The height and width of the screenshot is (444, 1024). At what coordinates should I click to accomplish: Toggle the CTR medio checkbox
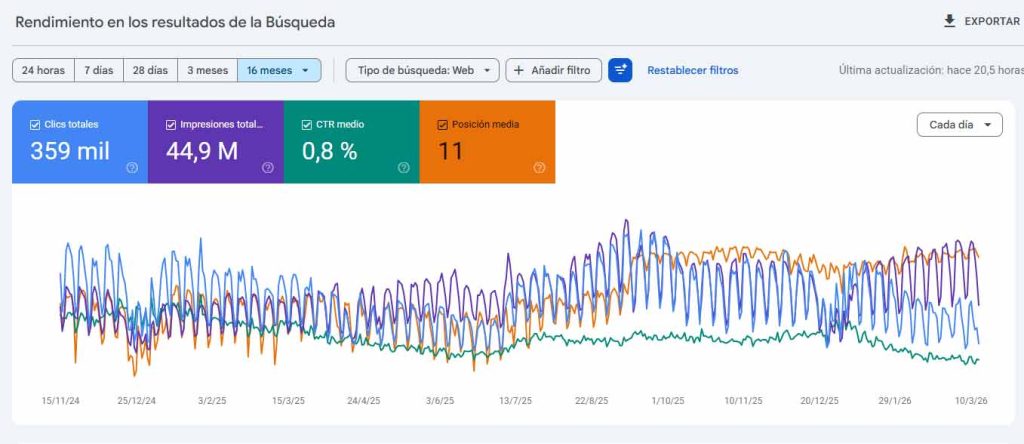(x=307, y=125)
